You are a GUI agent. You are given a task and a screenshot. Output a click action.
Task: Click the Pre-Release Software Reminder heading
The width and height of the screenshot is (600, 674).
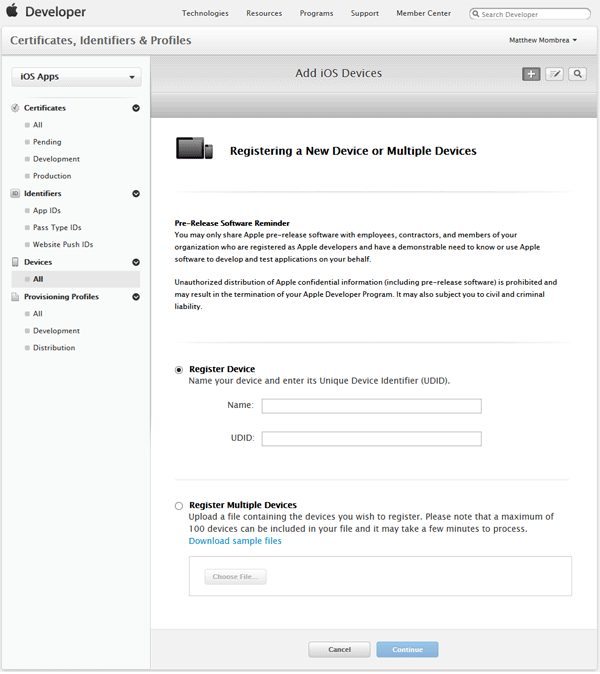tap(232, 224)
